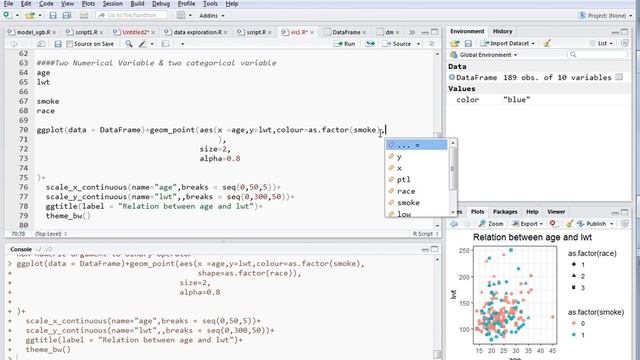Open the Plots menu in menu bar

pyautogui.click(x=88, y=4)
